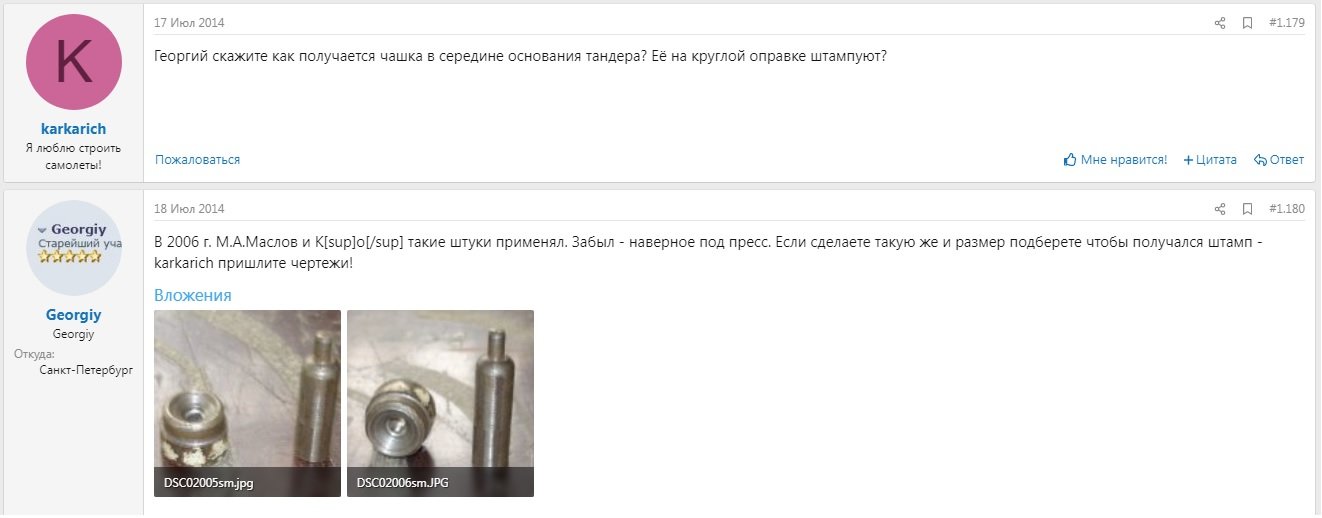The width and height of the screenshot is (1322, 518).
Task: Quote karkarich's post with Цитата
Action: click(x=1210, y=160)
